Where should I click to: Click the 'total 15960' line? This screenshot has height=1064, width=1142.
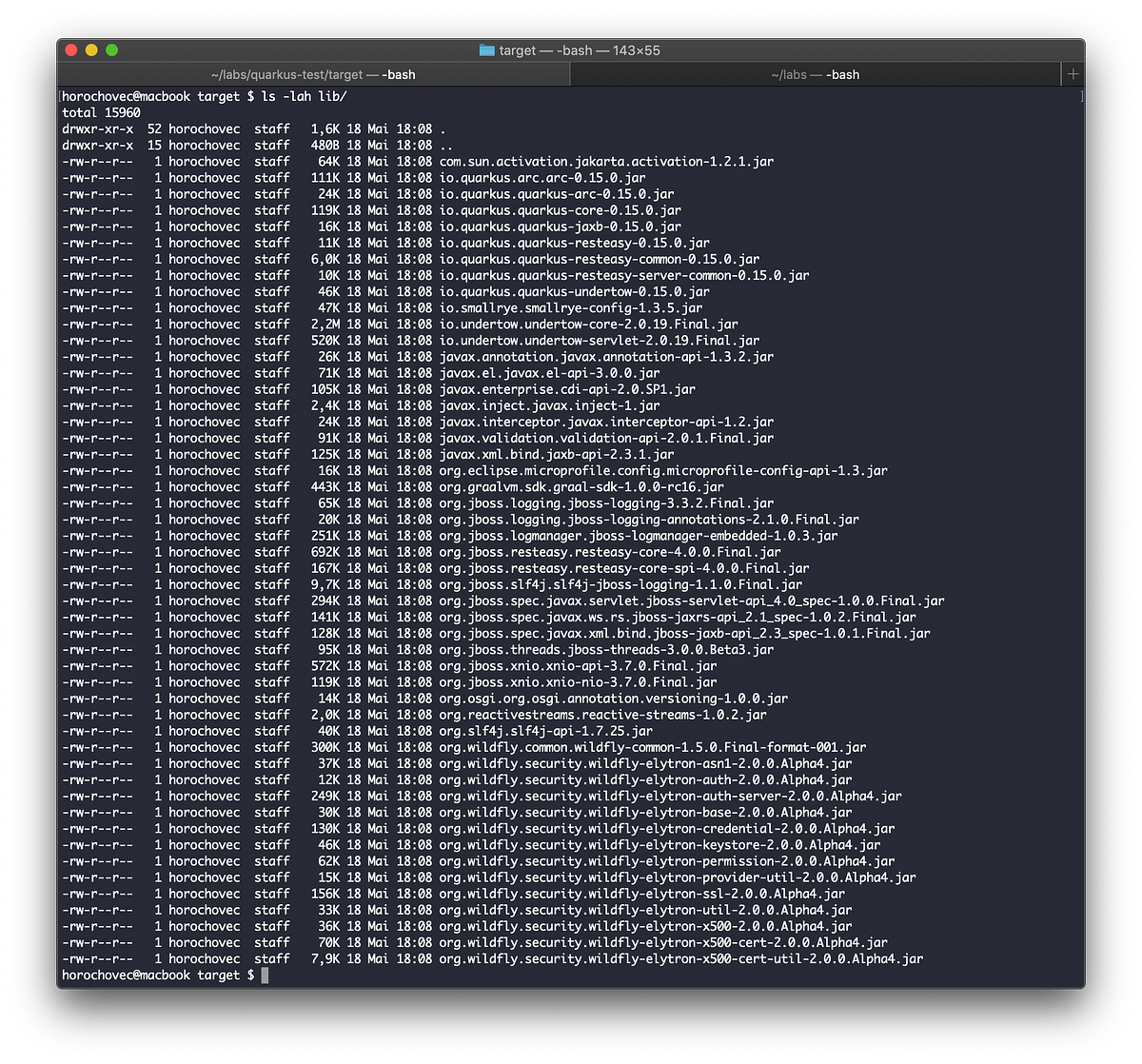coord(101,112)
